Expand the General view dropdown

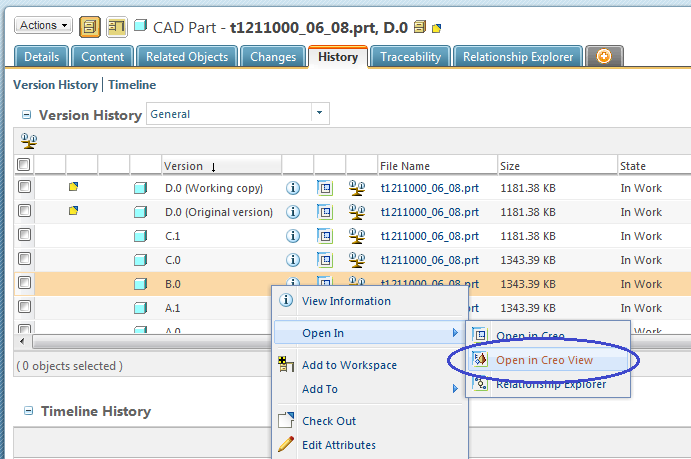point(319,114)
